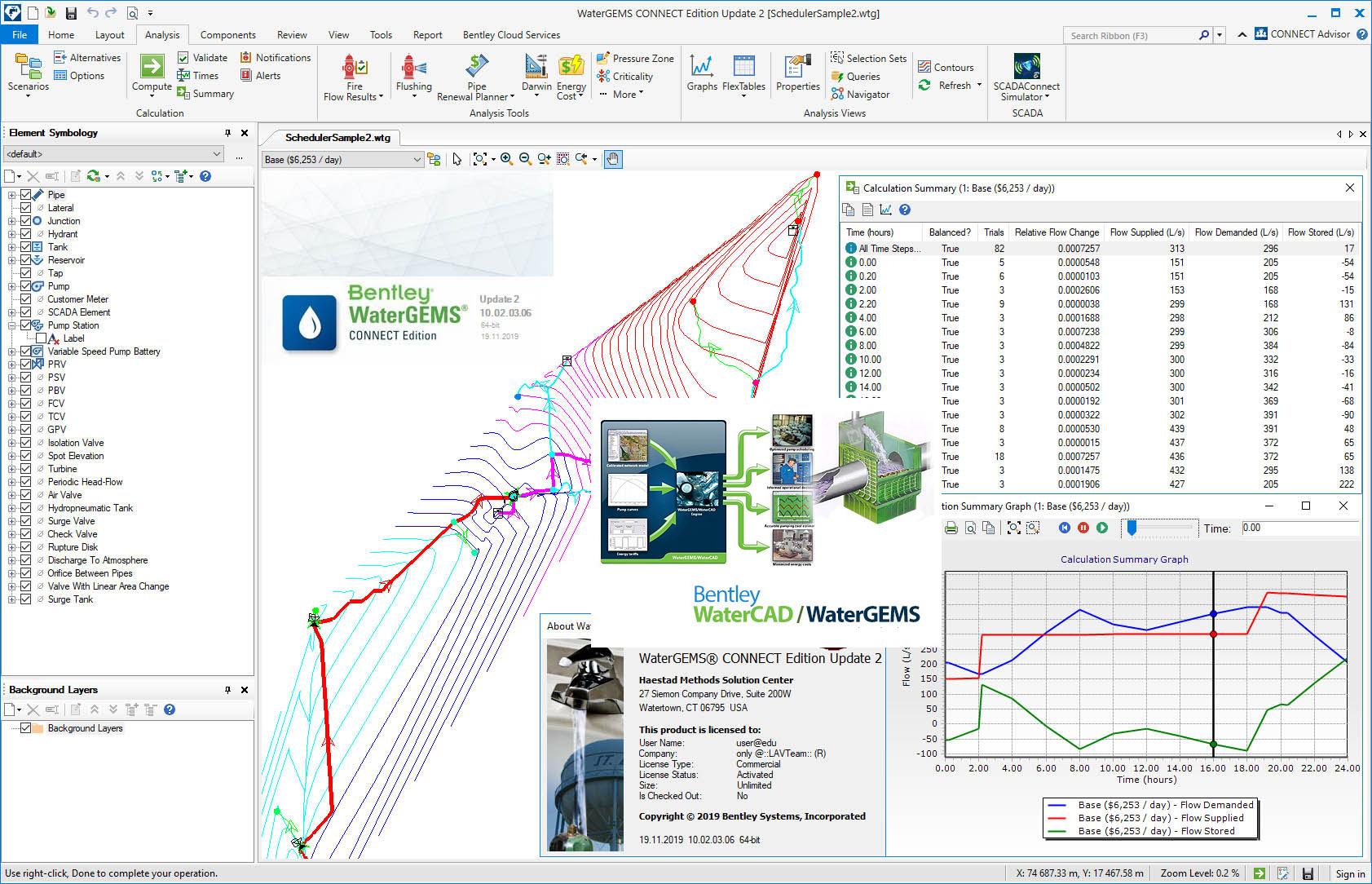Screen dimensions: 1372x884
Task: Open Selection Sets
Action: point(868,59)
